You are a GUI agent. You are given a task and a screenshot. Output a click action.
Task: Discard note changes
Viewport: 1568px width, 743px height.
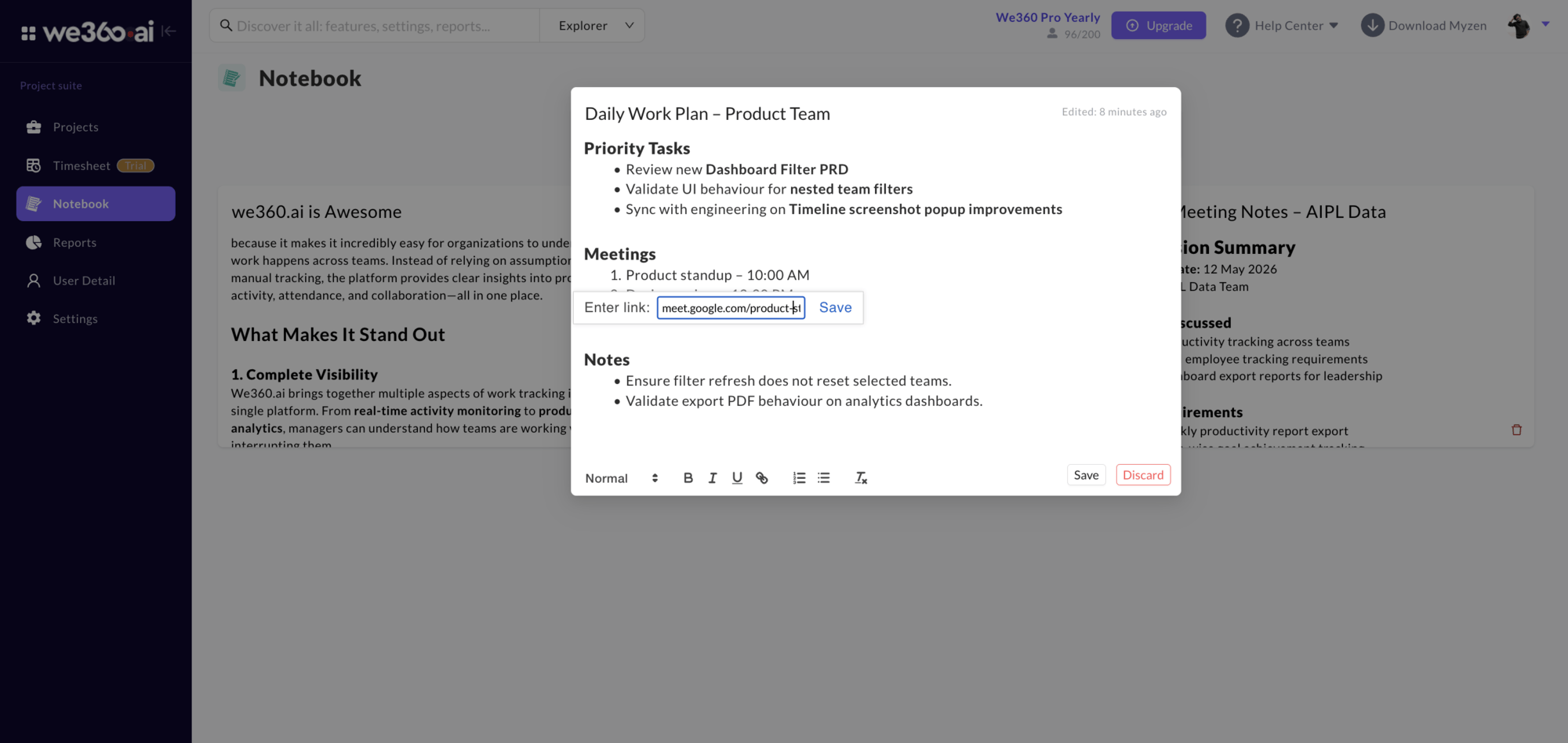(1143, 475)
